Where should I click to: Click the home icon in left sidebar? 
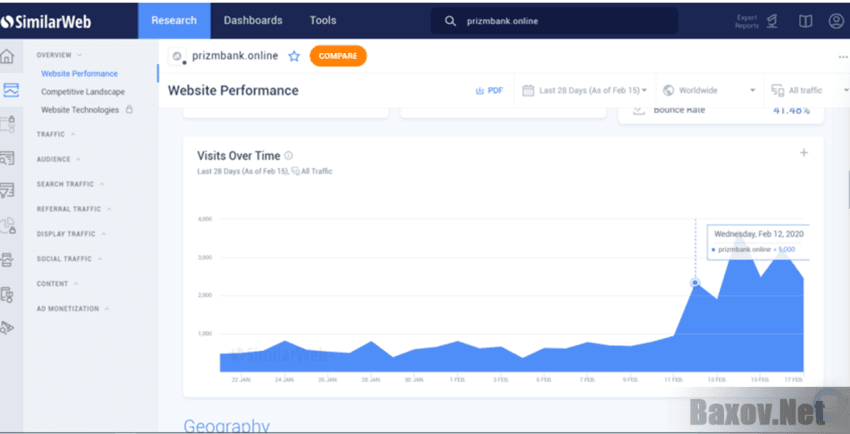click(9, 56)
